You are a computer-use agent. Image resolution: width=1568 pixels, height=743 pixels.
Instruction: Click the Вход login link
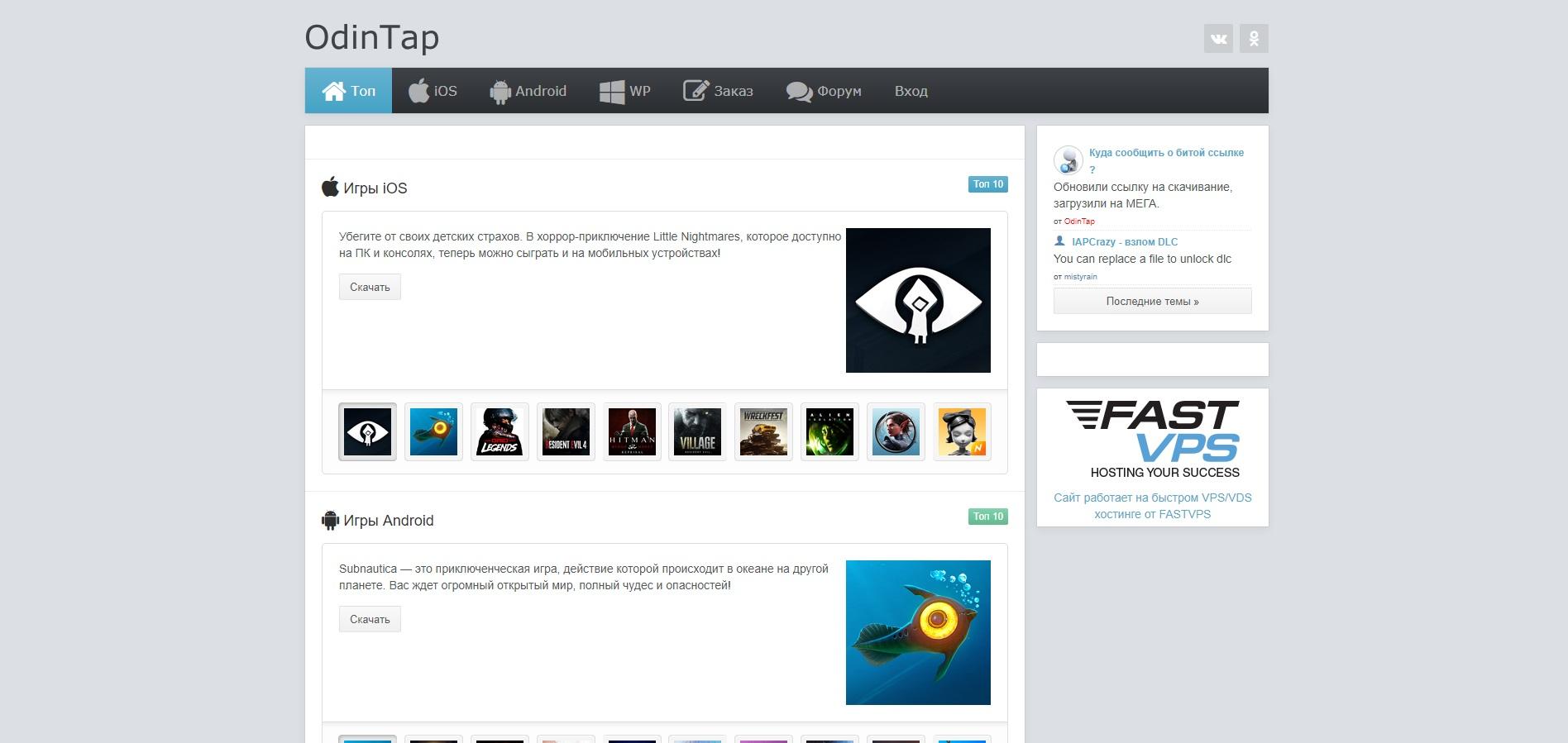pos(911,91)
